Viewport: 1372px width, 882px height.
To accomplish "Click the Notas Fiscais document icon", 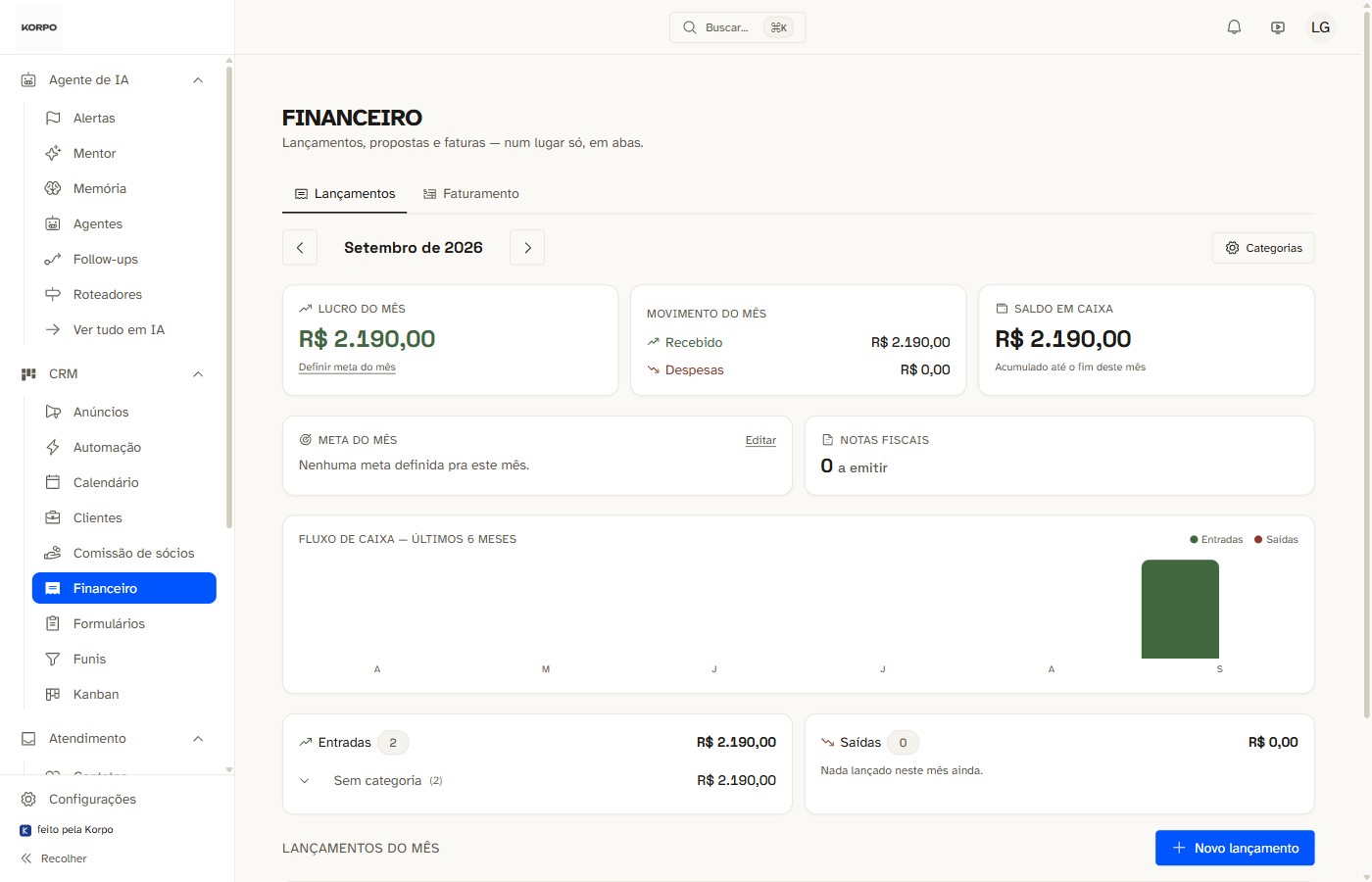I will click(827, 440).
